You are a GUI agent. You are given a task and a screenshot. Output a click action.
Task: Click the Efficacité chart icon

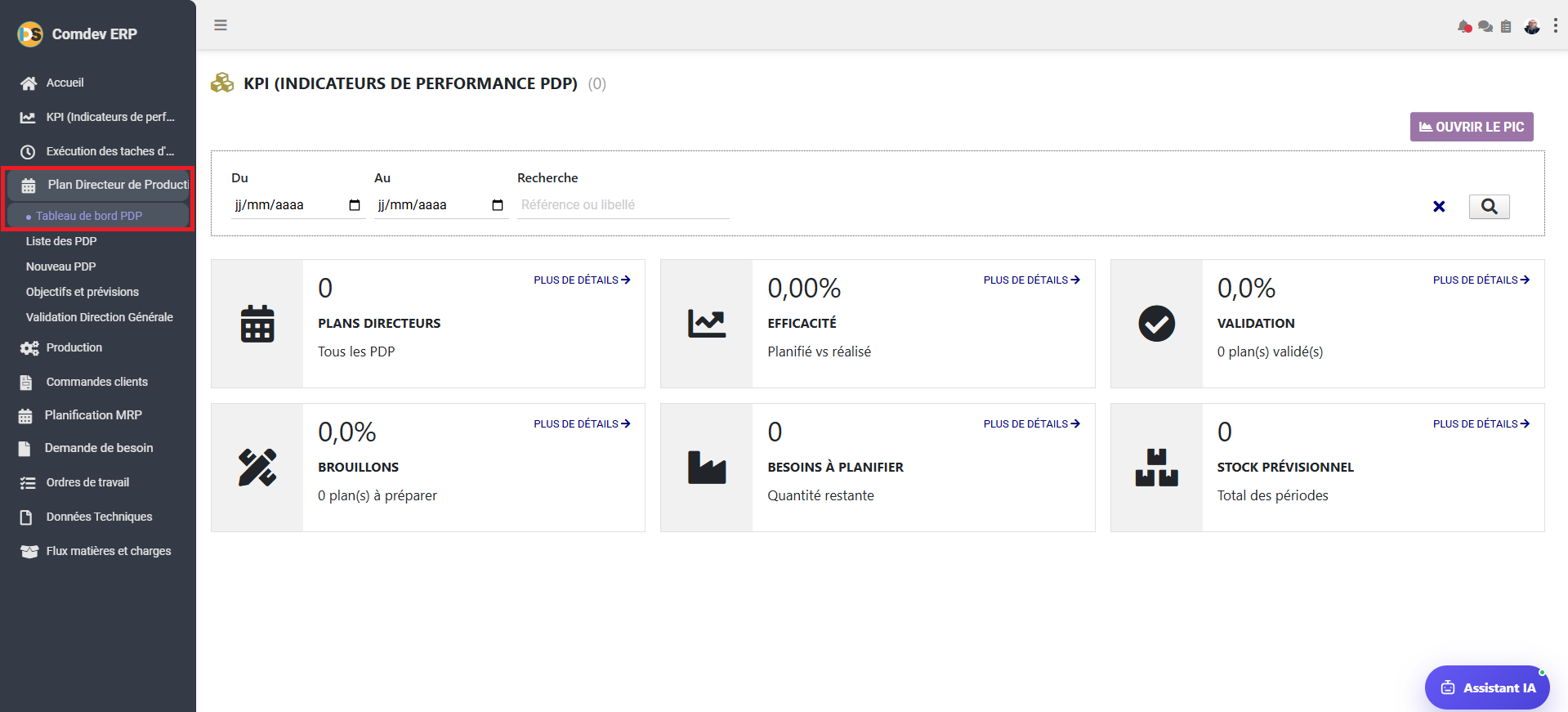(x=707, y=324)
